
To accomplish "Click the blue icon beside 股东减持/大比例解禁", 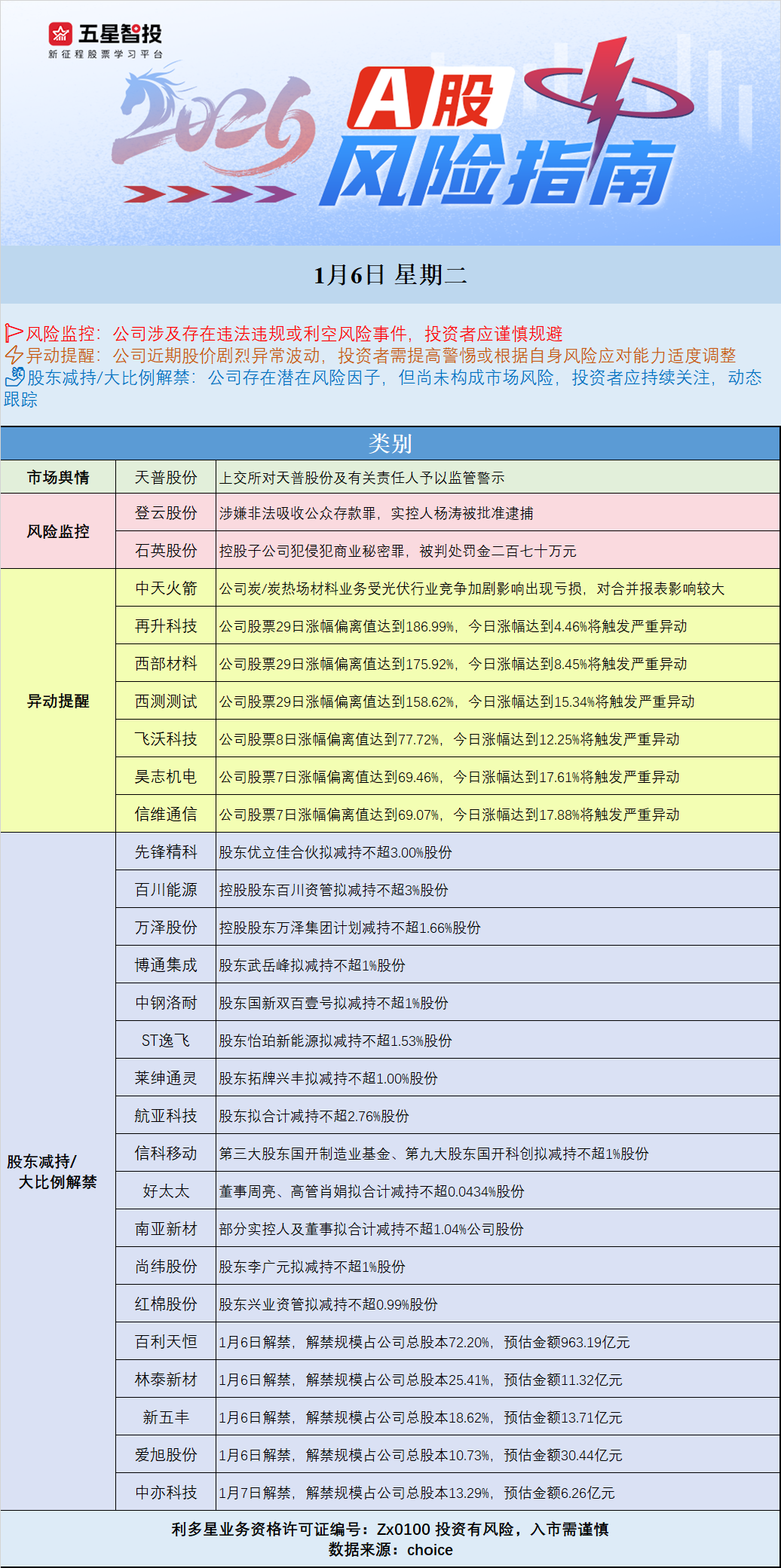I will pyautogui.click(x=14, y=377).
